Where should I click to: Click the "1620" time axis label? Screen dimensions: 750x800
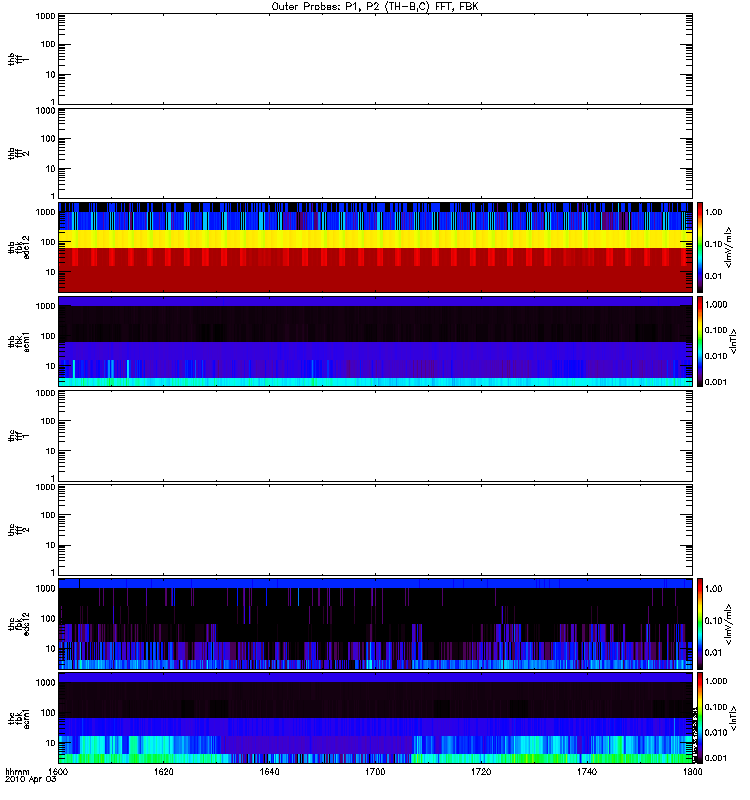[x=164, y=772]
